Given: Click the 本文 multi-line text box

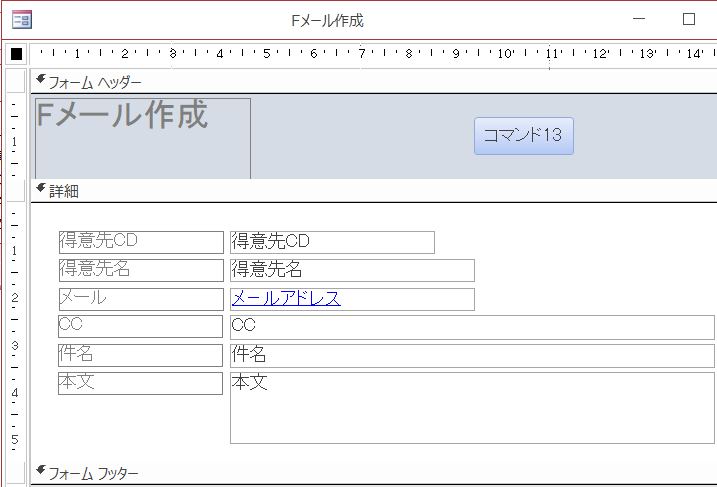Looking at the screenshot, I should pyautogui.click(x=471, y=407).
